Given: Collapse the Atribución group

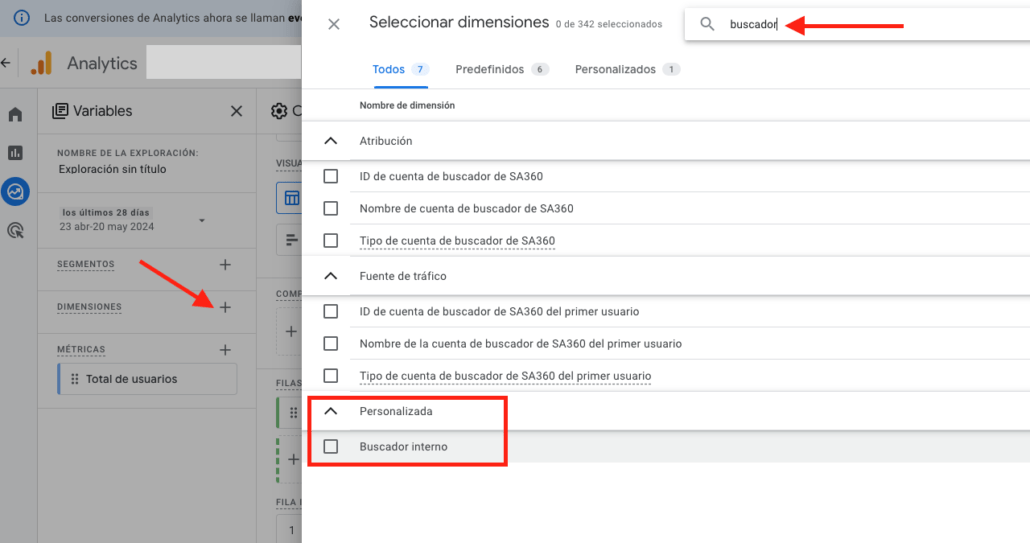Looking at the screenshot, I should (x=330, y=141).
